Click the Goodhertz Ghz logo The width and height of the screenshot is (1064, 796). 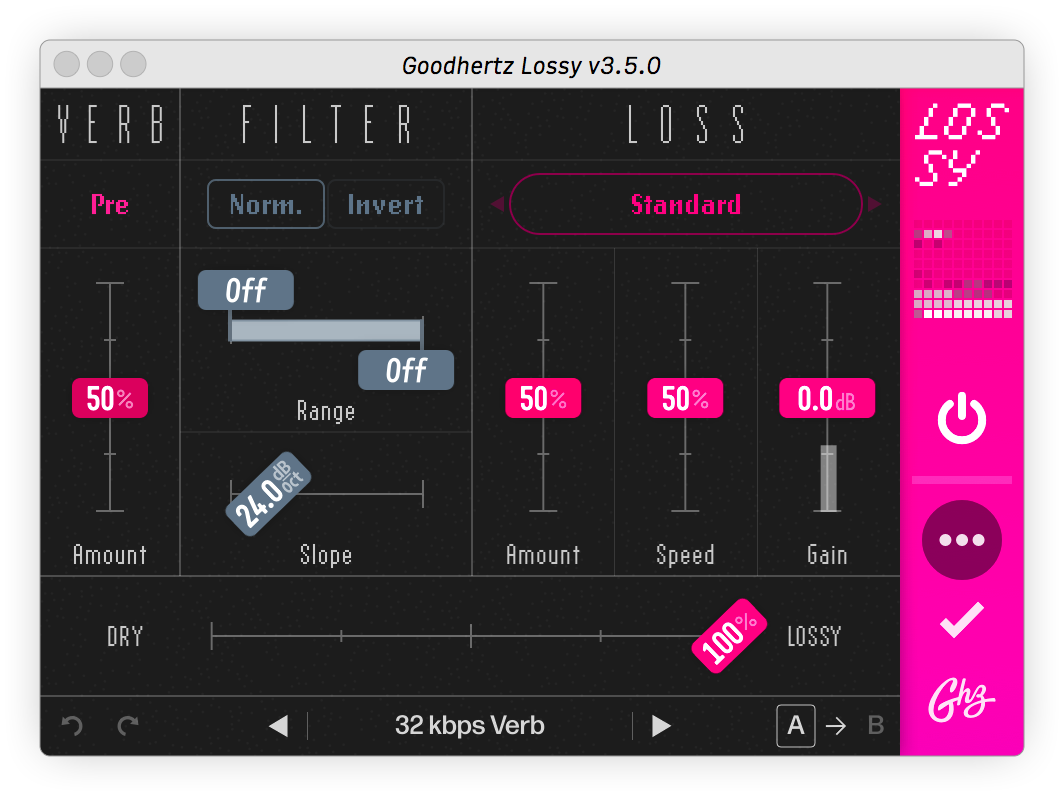click(961, 700)
